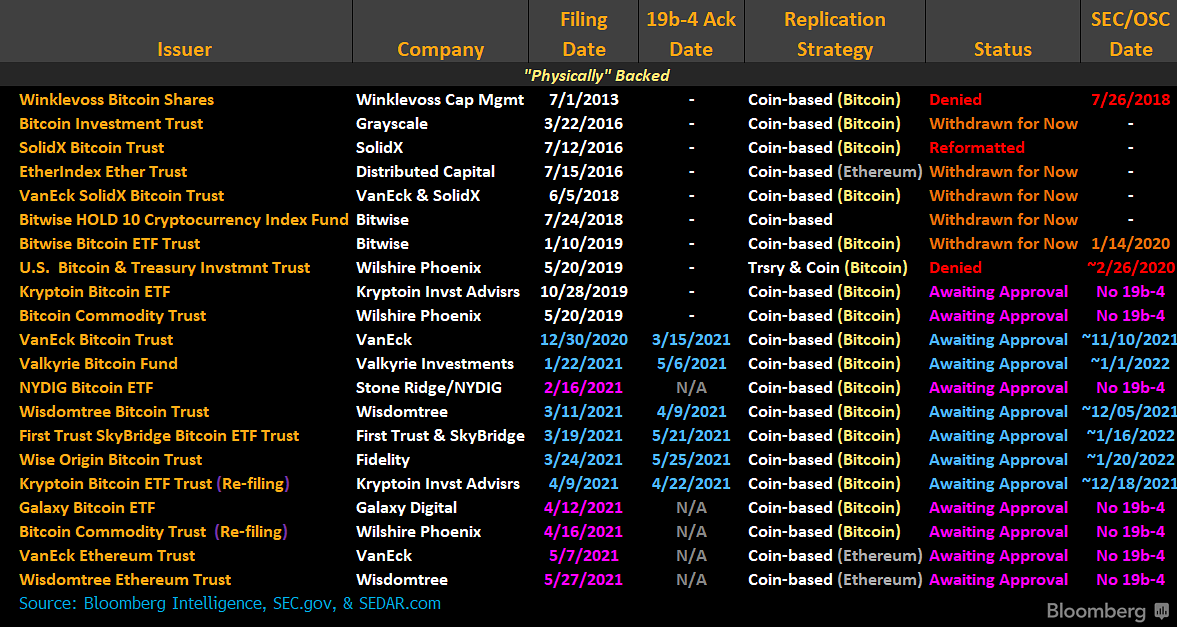The height and width of the screenshot is (627, 1177).
Task: Click the 2/16/2021 filing date
Action: pyautogui.click(x=584, y=387)
